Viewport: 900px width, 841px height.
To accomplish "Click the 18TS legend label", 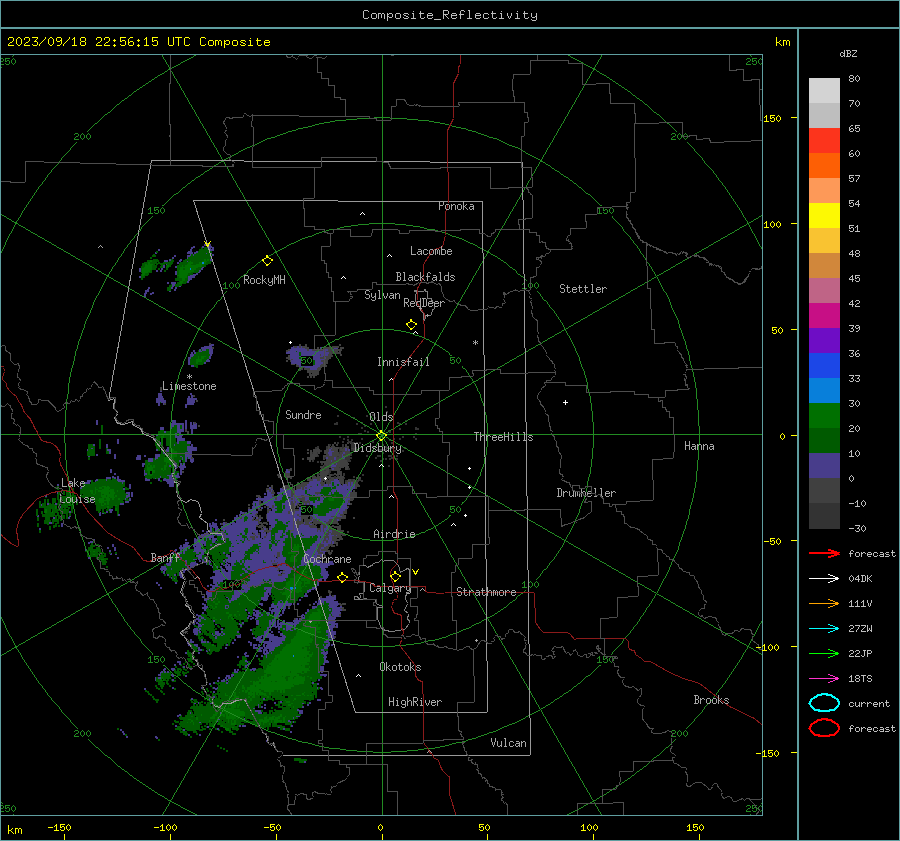I will (860, 679).
